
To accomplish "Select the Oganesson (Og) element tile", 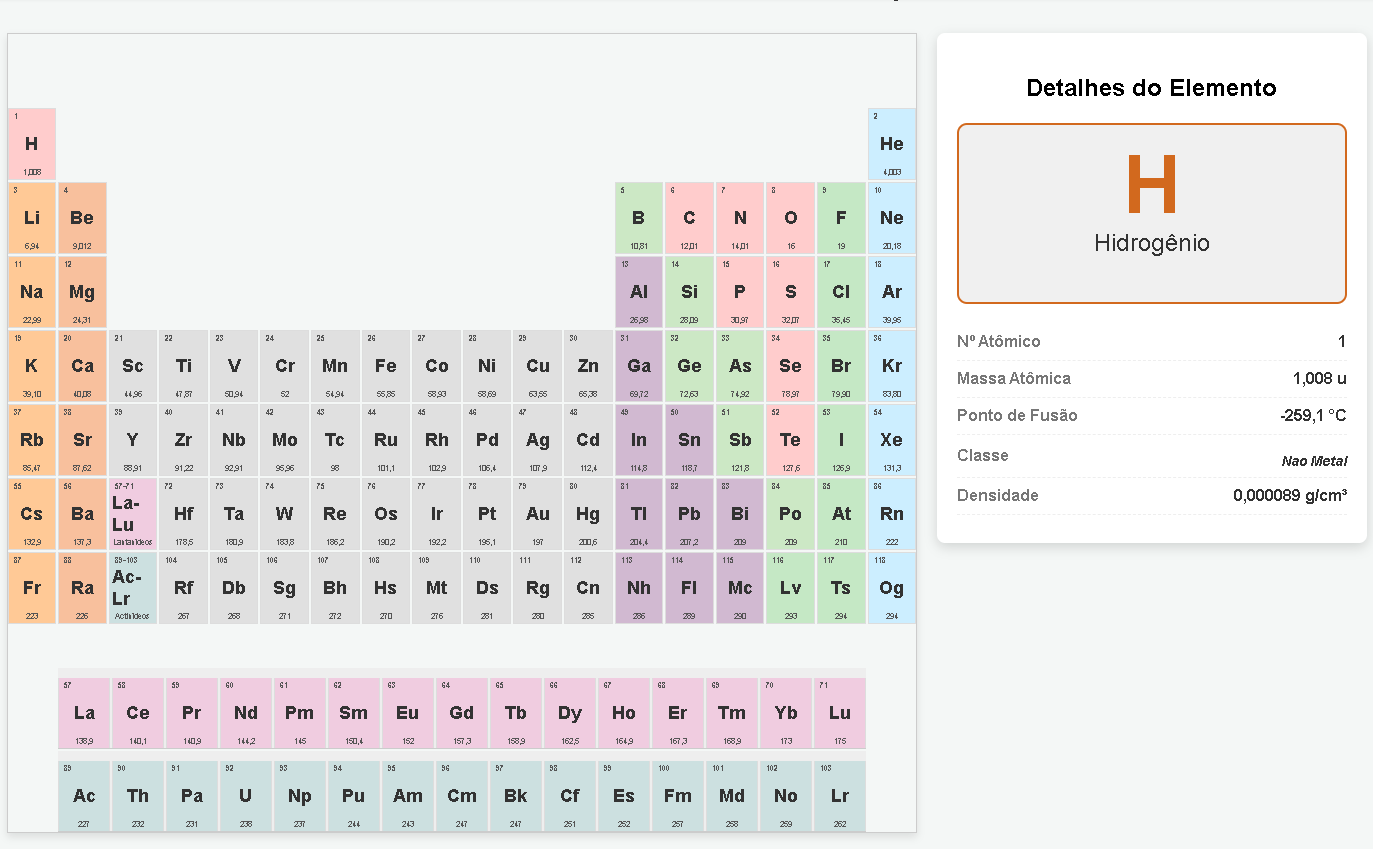I will 891,588.
